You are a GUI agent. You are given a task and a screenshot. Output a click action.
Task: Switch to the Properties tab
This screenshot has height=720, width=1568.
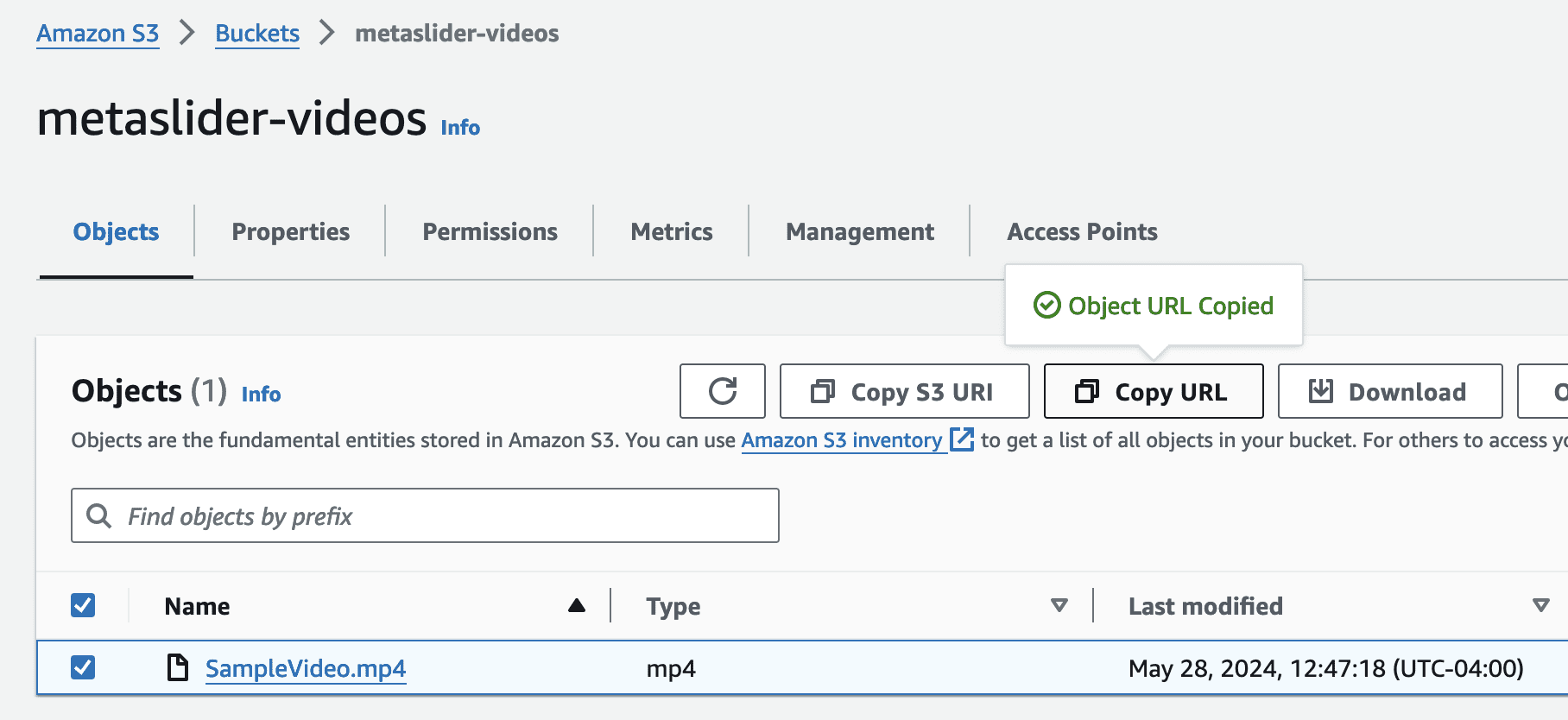(x=290, y=231)
